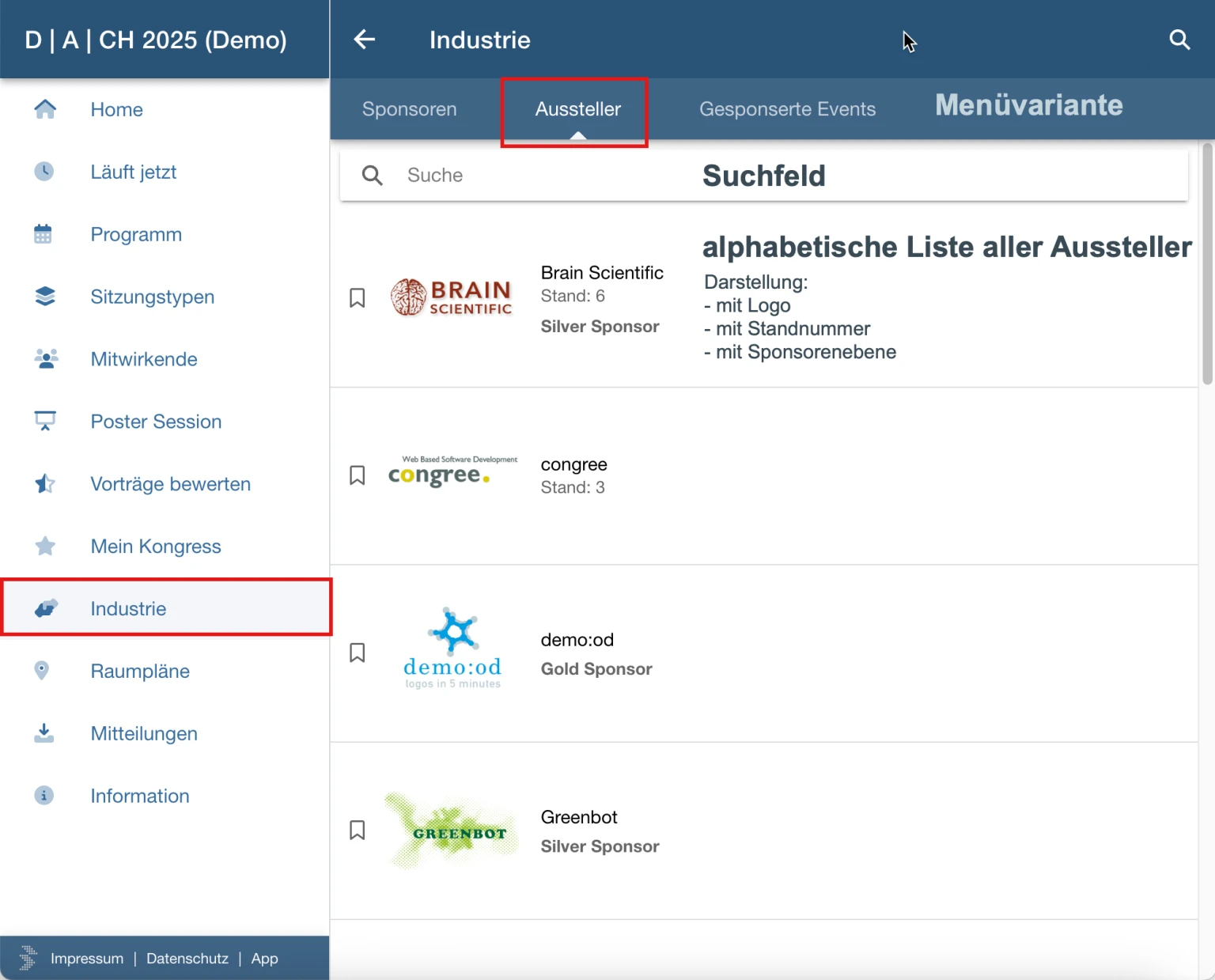Click the Raumpläne map pin icon
This screenshot has height=980, width=1215.
coord(43,671)
